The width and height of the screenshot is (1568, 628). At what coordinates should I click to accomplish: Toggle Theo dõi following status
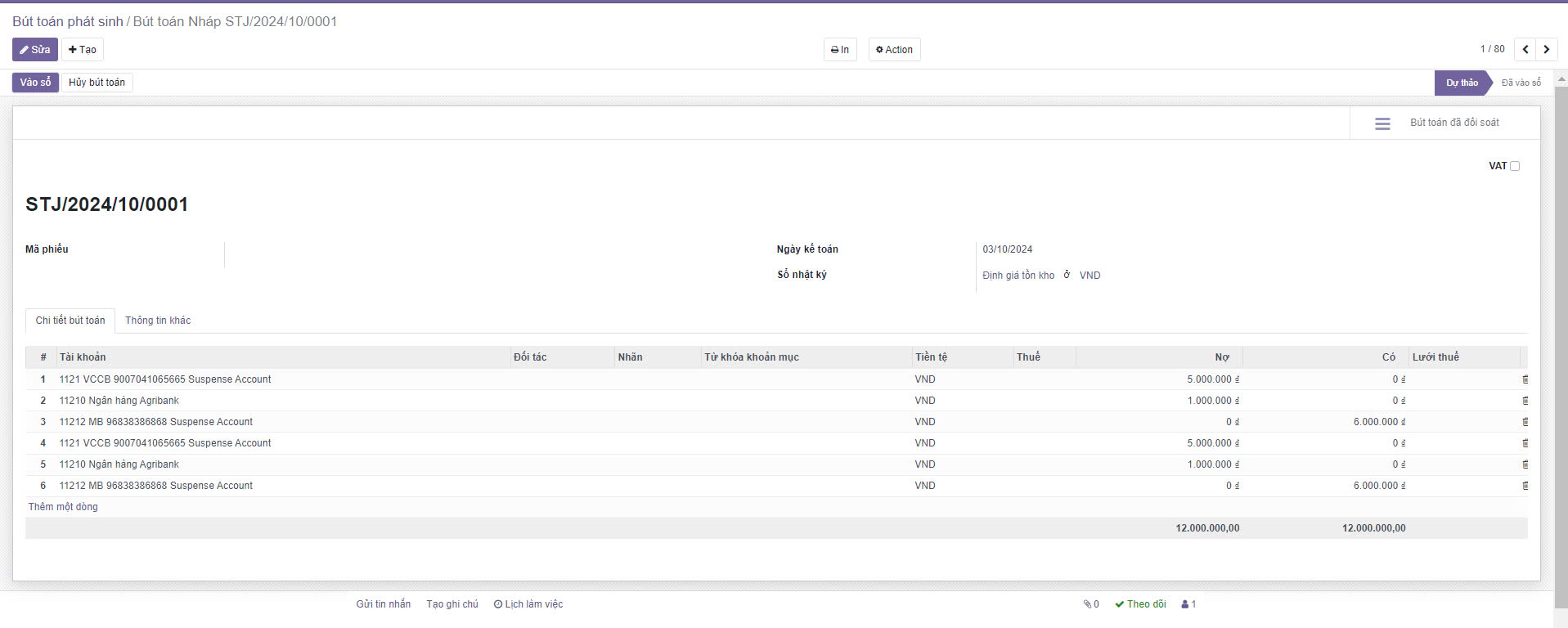pos(1140,604)
